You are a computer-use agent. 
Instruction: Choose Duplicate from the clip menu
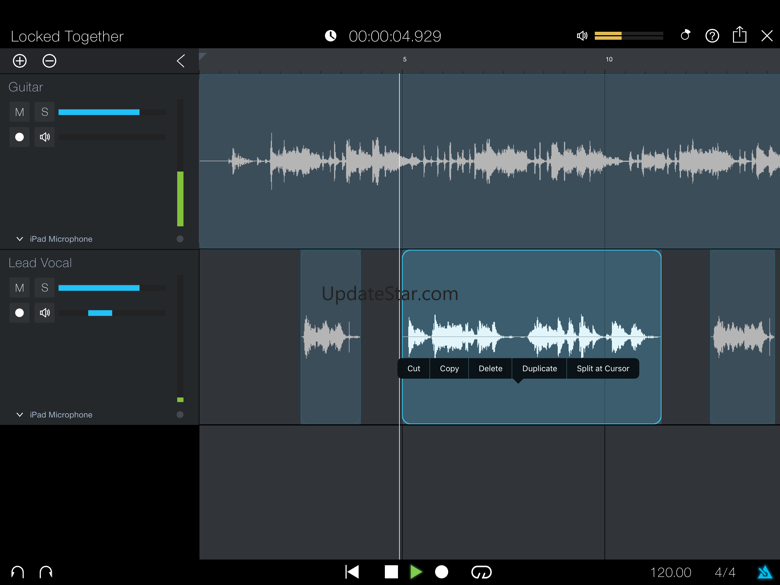(540, 369)
